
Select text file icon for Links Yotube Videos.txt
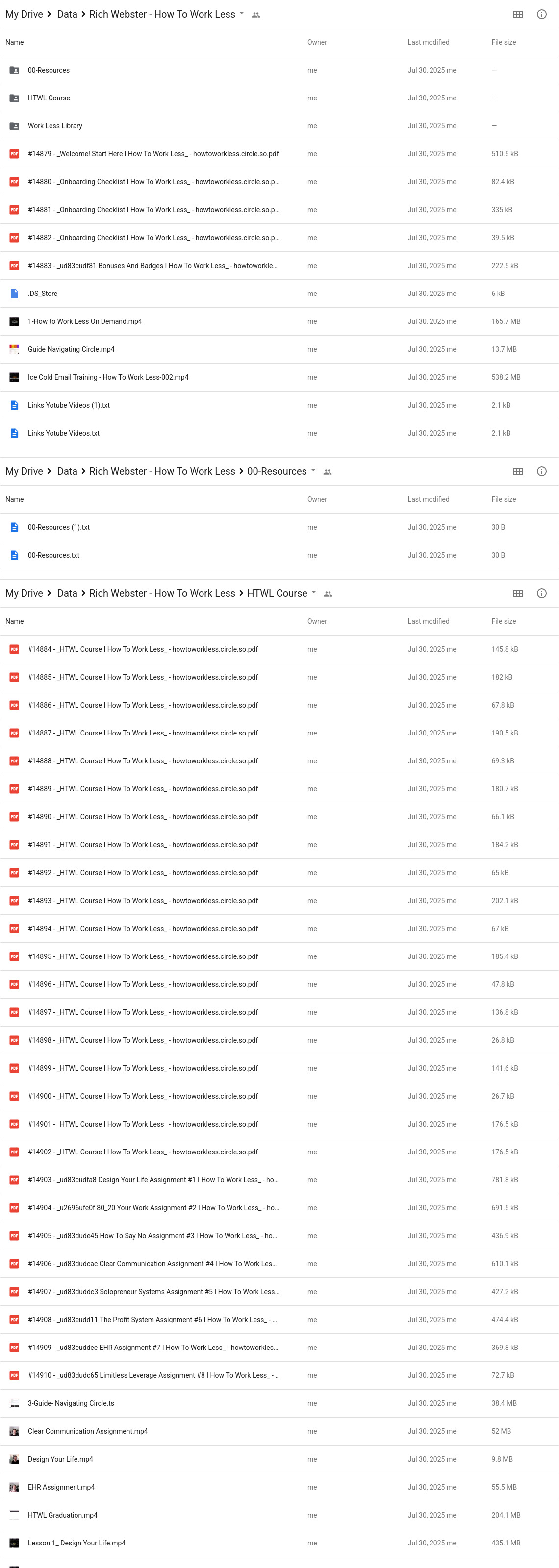pos(14,433)
